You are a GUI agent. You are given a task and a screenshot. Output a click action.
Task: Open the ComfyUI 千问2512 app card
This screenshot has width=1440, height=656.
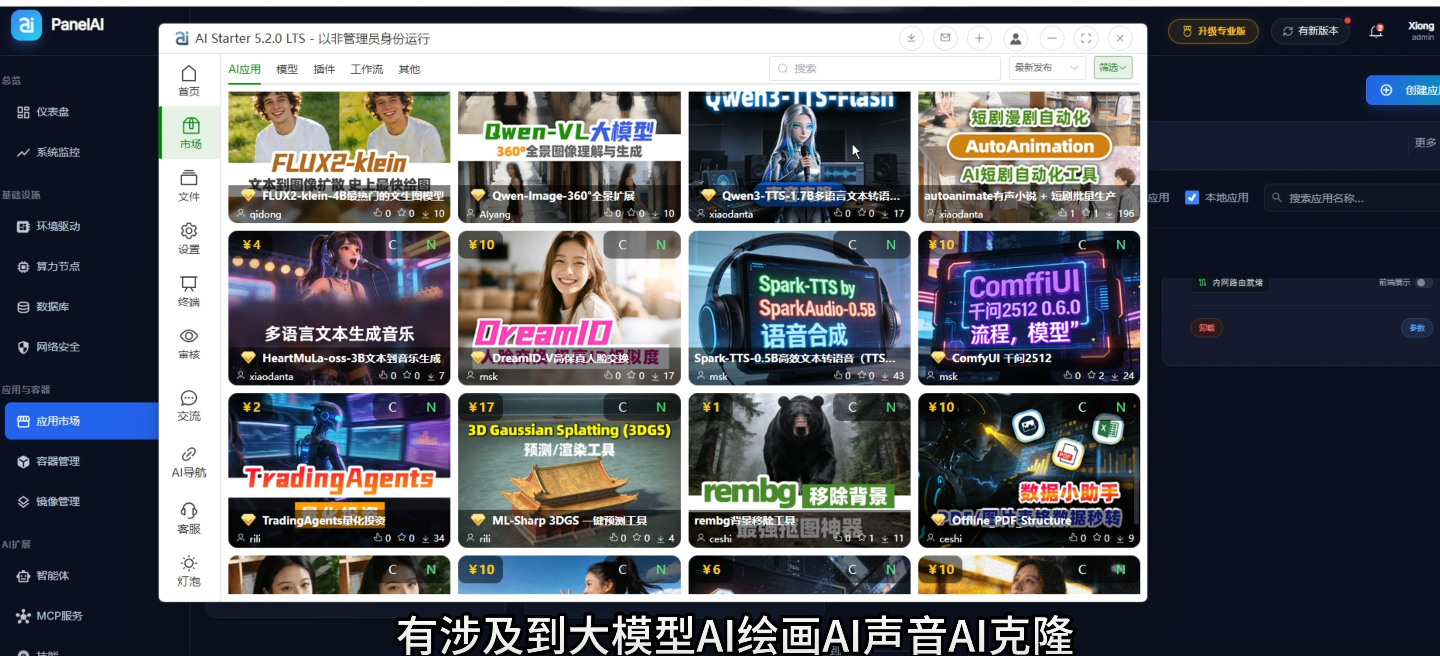coord(1029,308)
